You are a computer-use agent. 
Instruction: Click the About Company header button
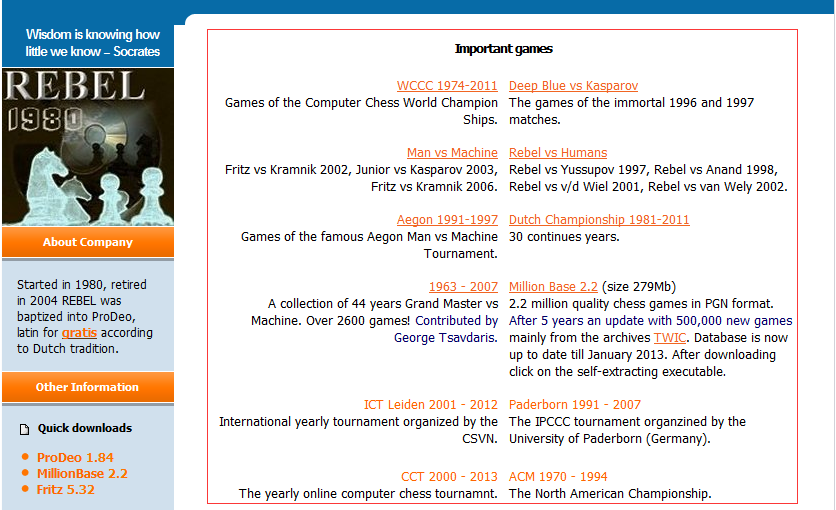[88, 242]
